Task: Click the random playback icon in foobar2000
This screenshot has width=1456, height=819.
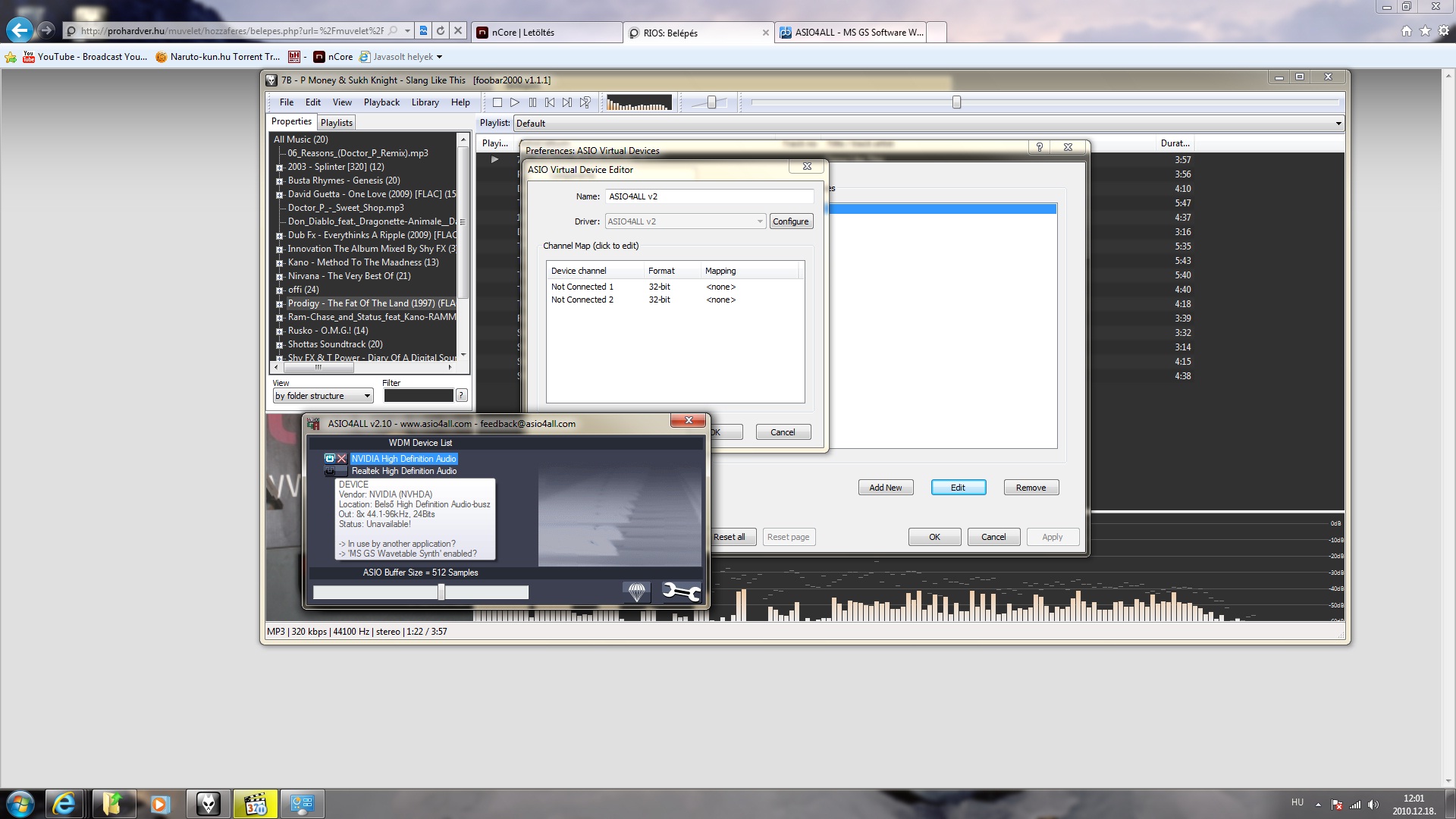Action: [x=585, y=102]
